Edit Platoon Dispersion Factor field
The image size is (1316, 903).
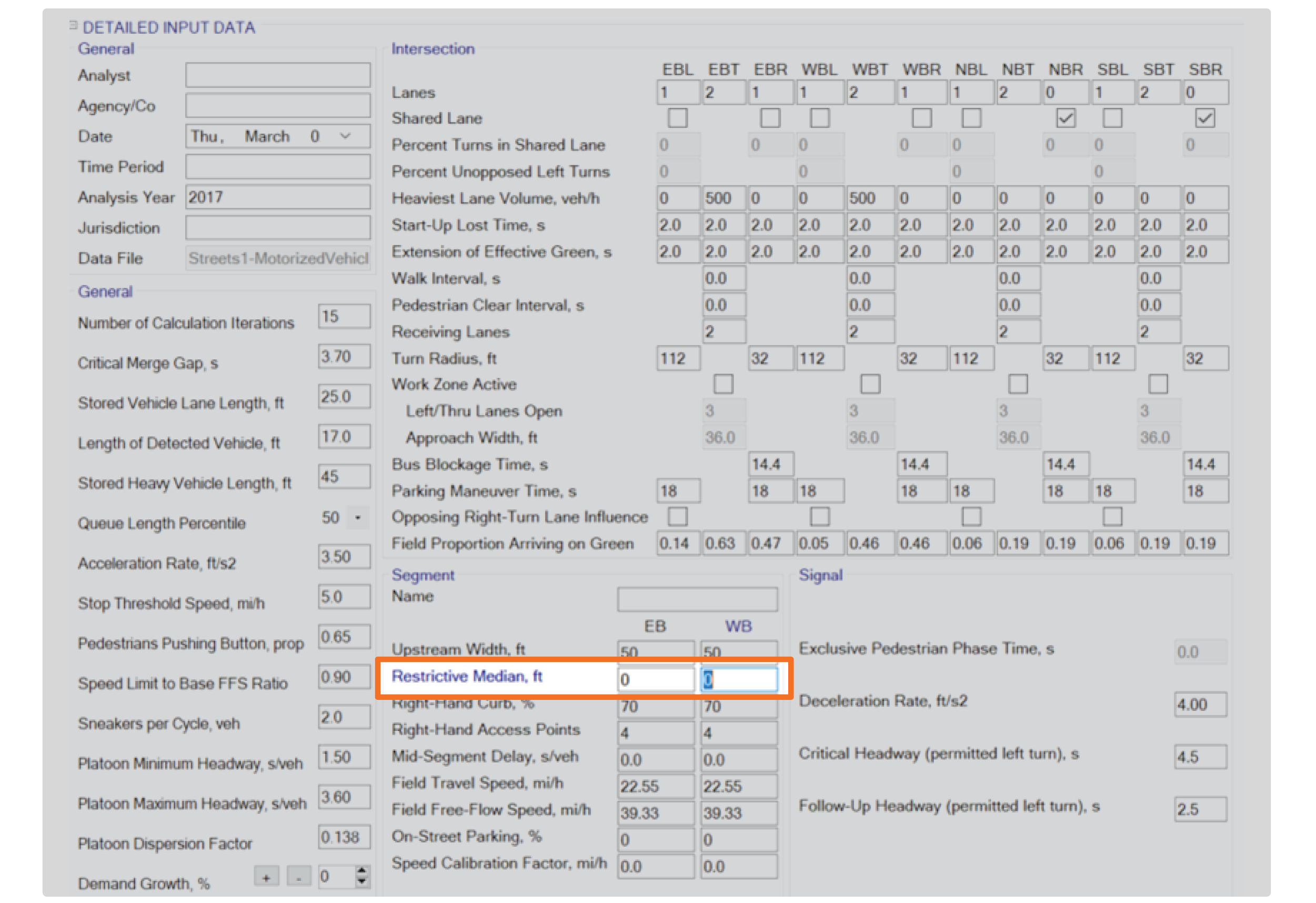344,837
